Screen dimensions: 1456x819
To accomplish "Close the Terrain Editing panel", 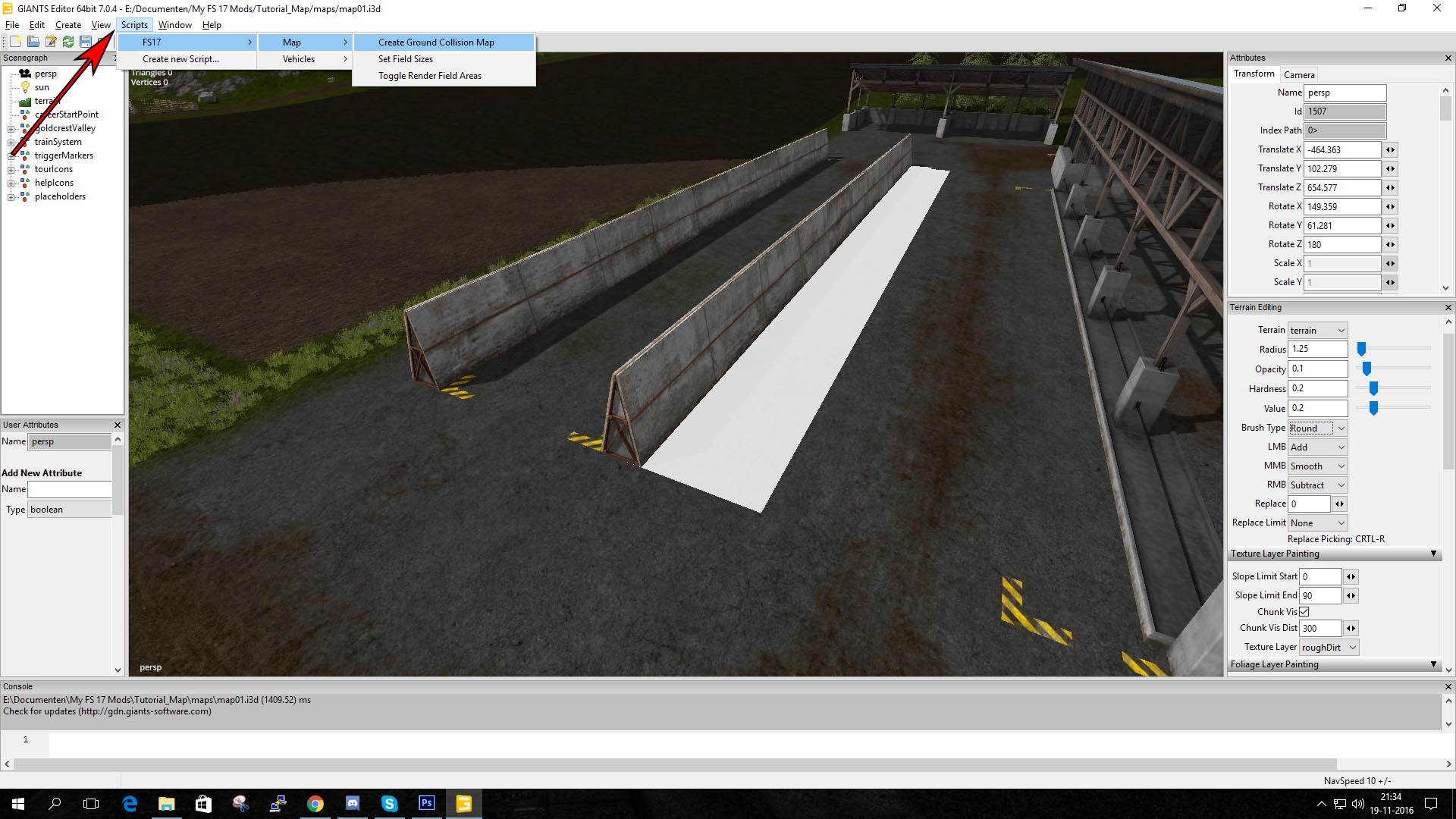I will coord(1448,307).
